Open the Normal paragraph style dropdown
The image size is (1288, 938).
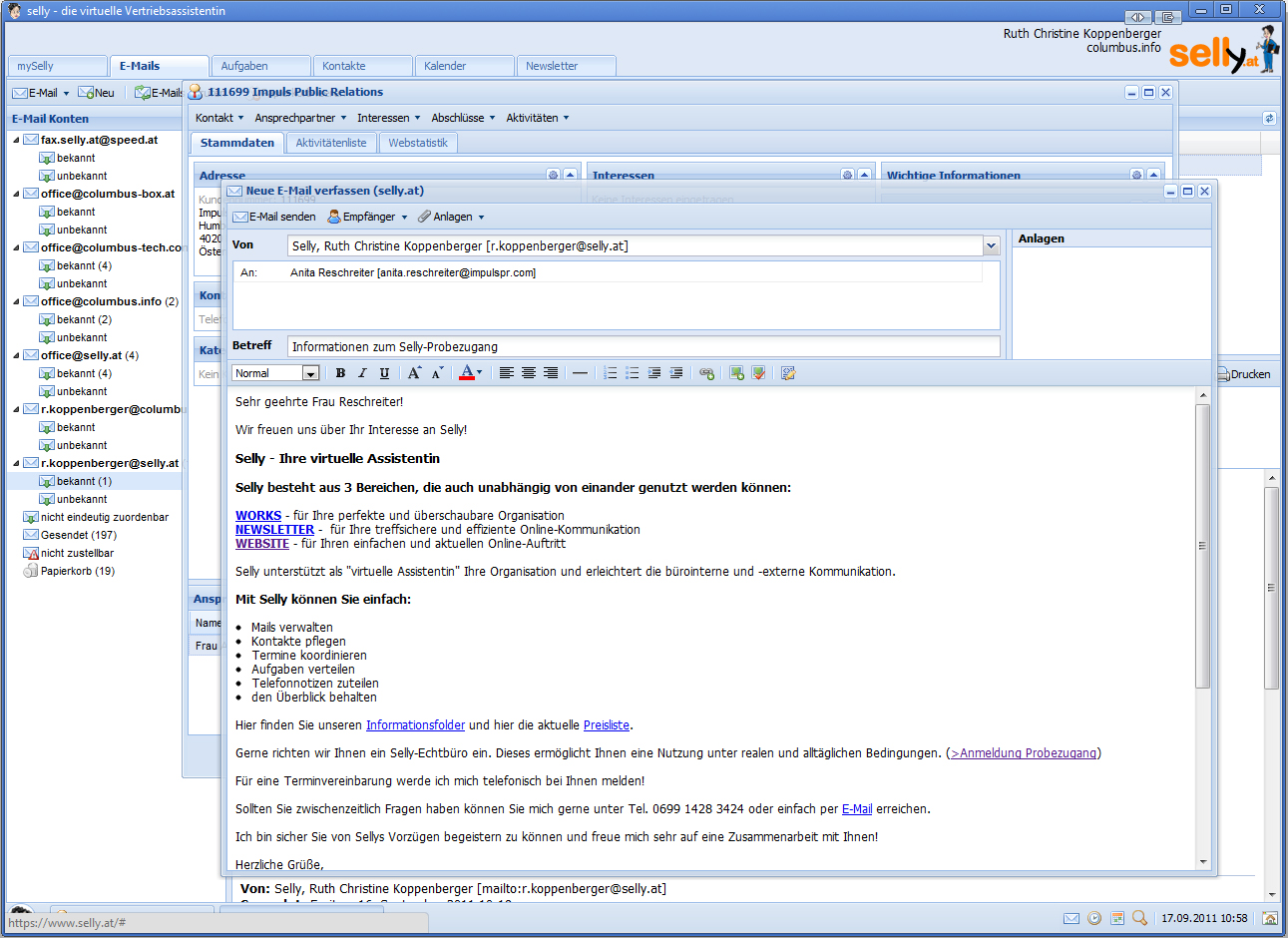(310, 373)
